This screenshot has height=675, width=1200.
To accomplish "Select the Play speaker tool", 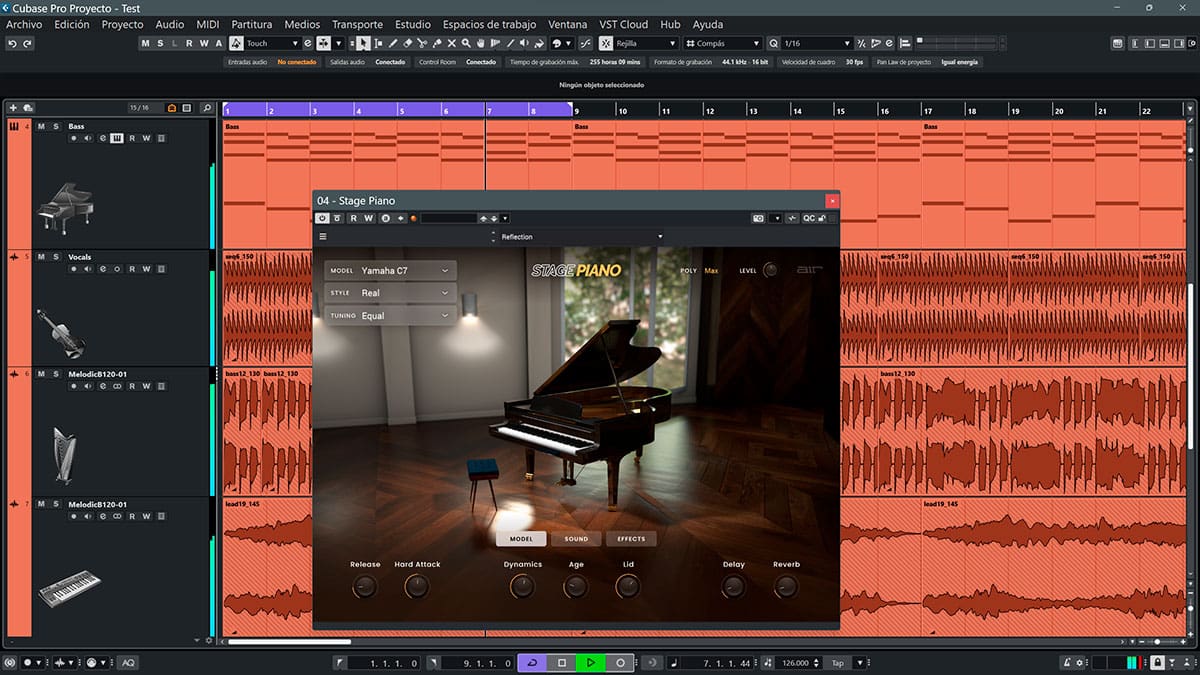I will (524, 43).
